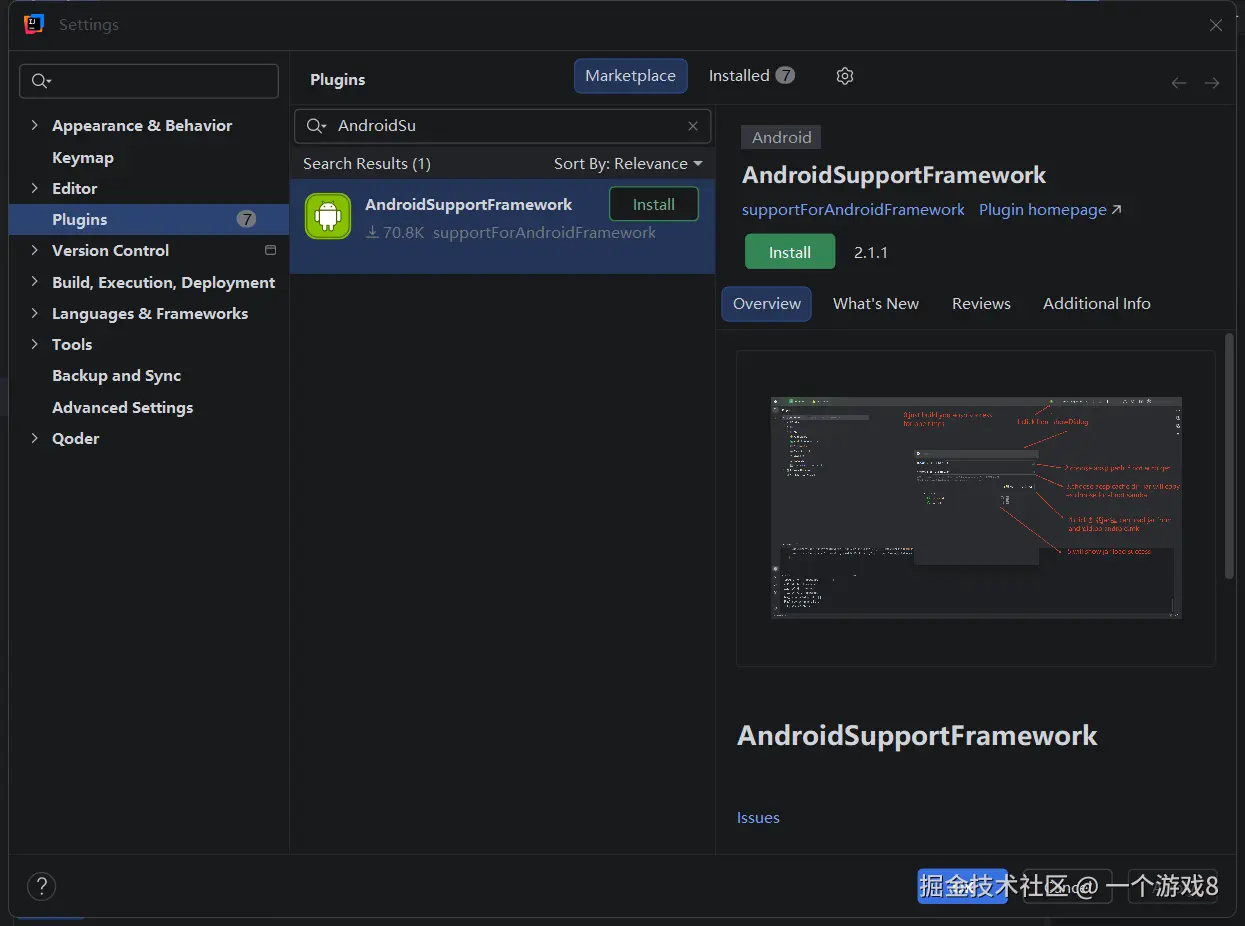Image resolution: width=1245 pixels, height=926 pixels.
Task: Click the plugin screenshot thumbnail
Action: pyautogui.click(x=976, y=508)
